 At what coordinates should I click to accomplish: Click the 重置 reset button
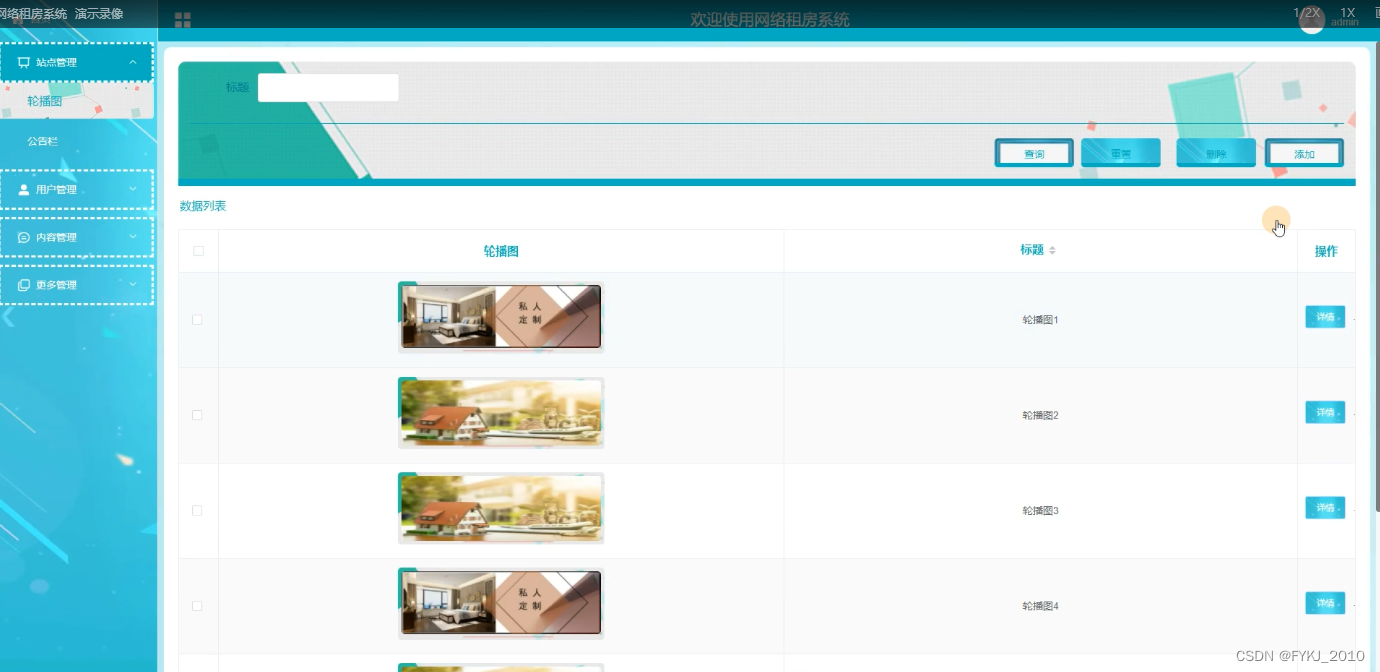(x=1121, y=153)
